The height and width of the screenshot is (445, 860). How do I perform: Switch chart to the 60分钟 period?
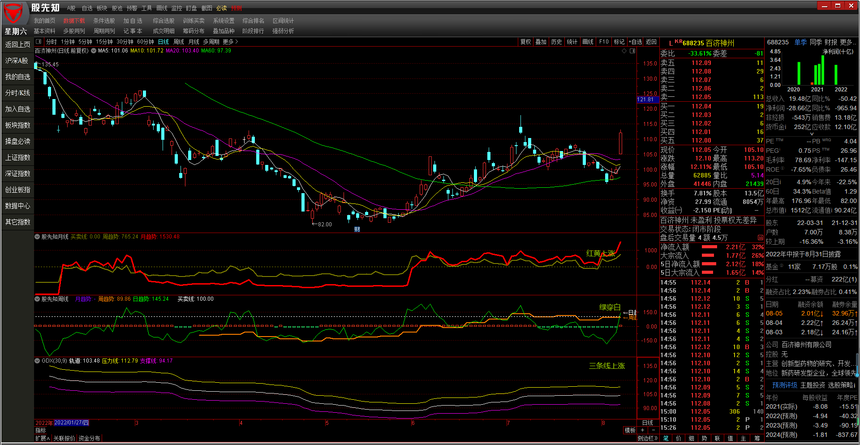pos(145,42)
